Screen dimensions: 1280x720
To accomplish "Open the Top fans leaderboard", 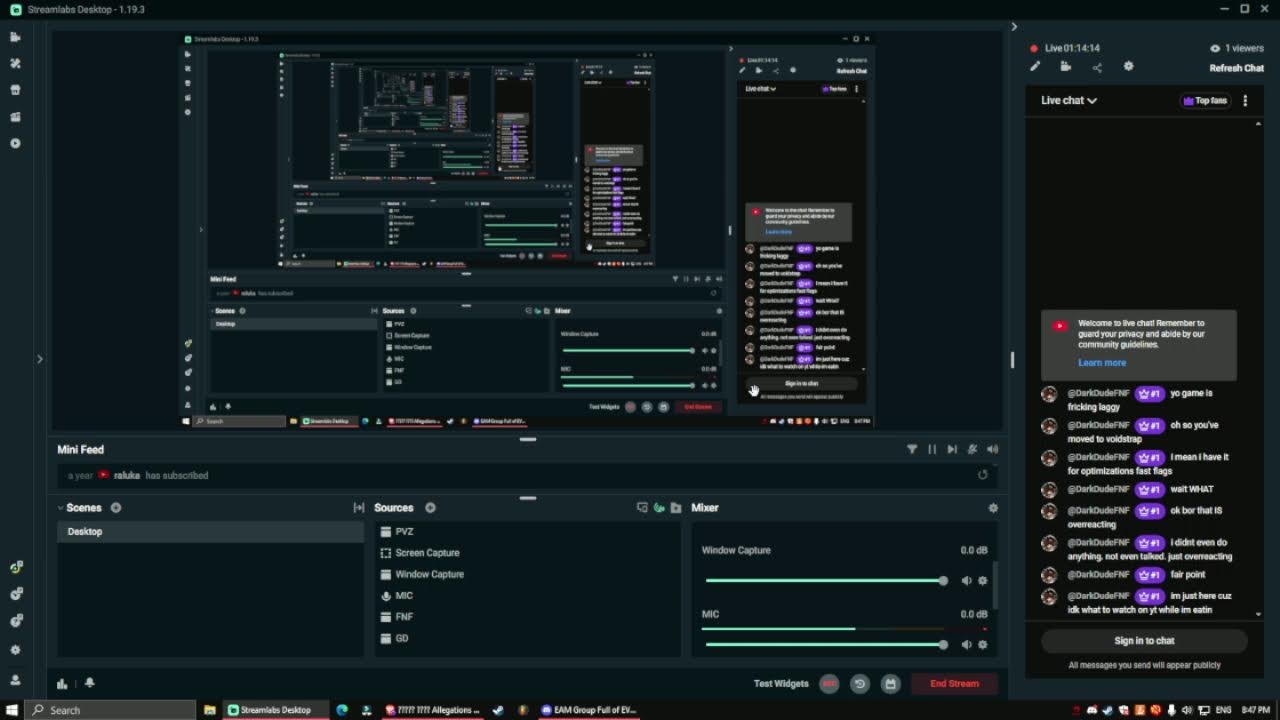I will tap(1205, 101).
